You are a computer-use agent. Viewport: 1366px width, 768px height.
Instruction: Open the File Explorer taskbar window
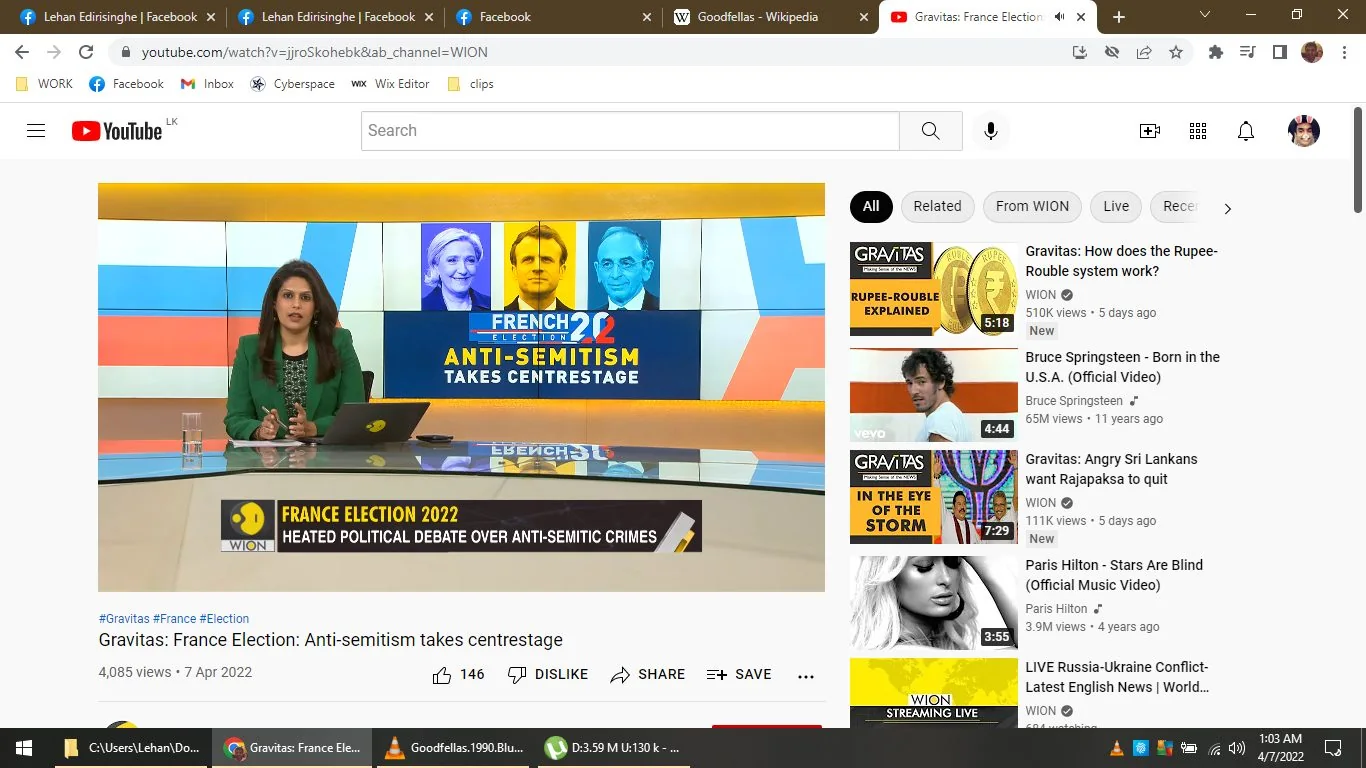132,748
